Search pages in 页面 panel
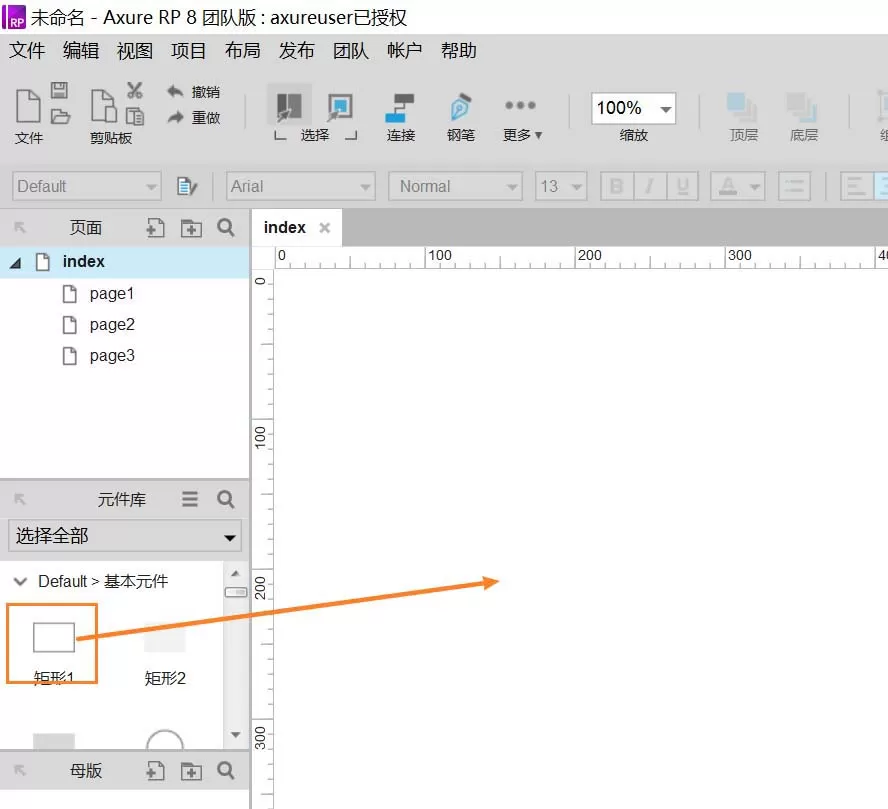888x809 pixels. coord(226,228)
